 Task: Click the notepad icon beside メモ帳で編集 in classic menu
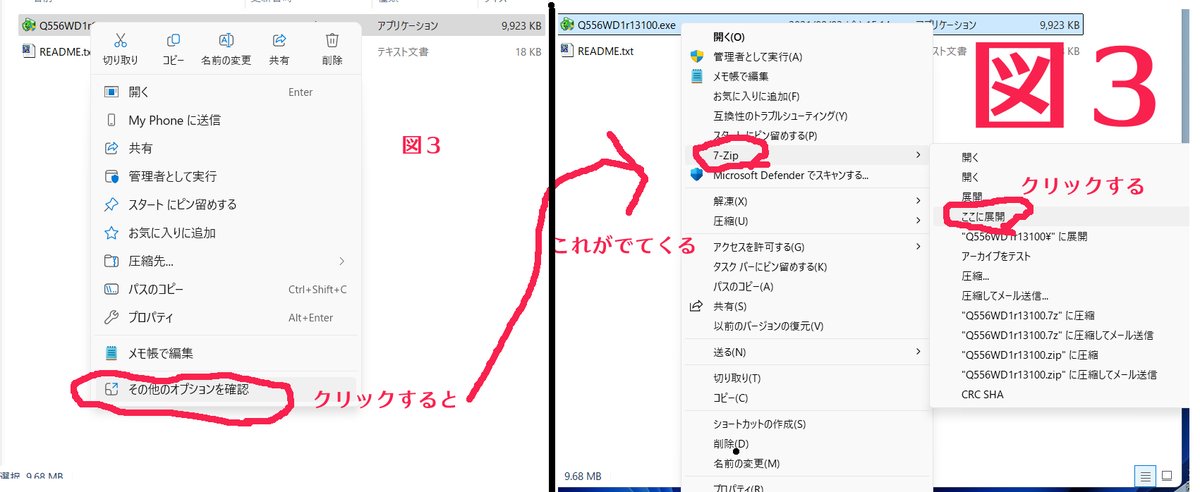click(x=697, y=76)
